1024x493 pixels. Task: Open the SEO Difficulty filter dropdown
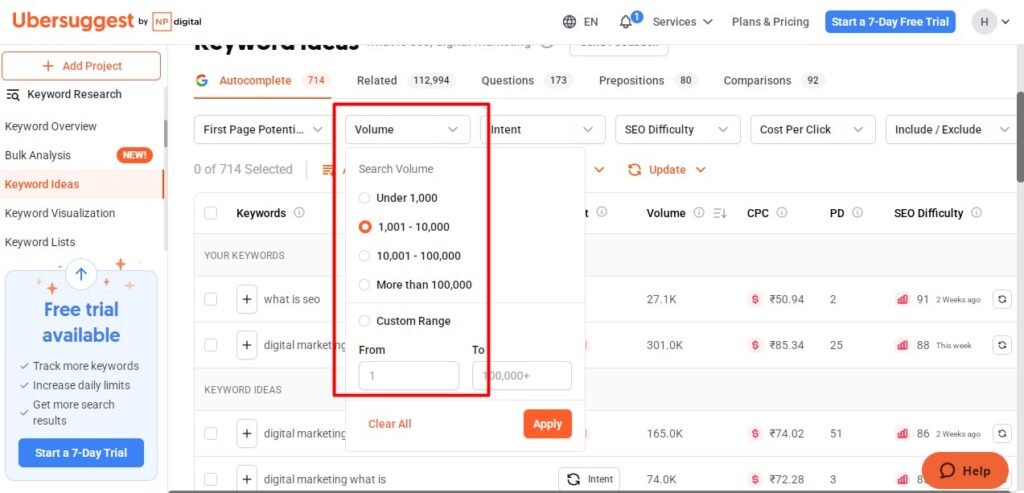[678, 129]
